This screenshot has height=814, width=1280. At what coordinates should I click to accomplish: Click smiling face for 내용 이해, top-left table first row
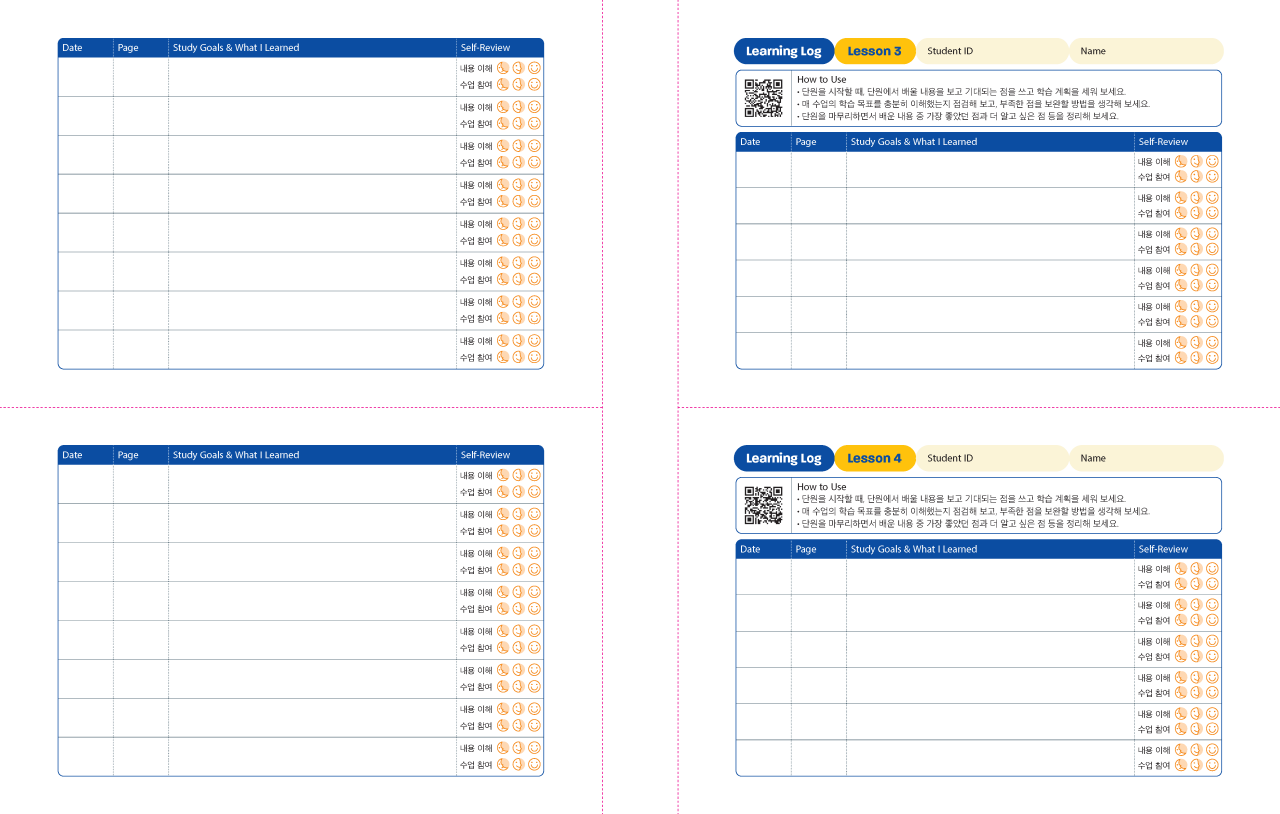[x=534, y=68]
